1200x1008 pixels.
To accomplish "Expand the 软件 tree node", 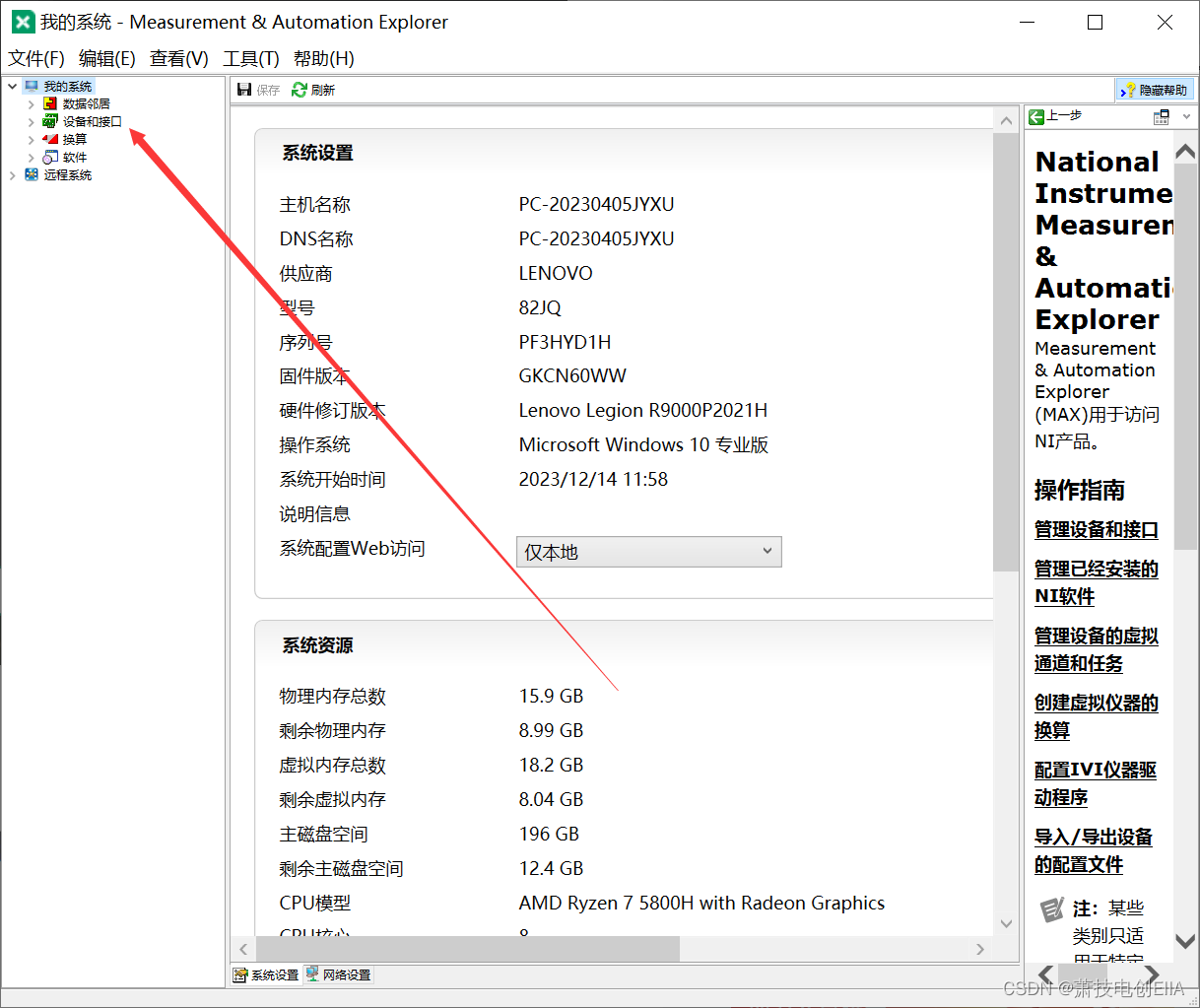I will point(31,157).
